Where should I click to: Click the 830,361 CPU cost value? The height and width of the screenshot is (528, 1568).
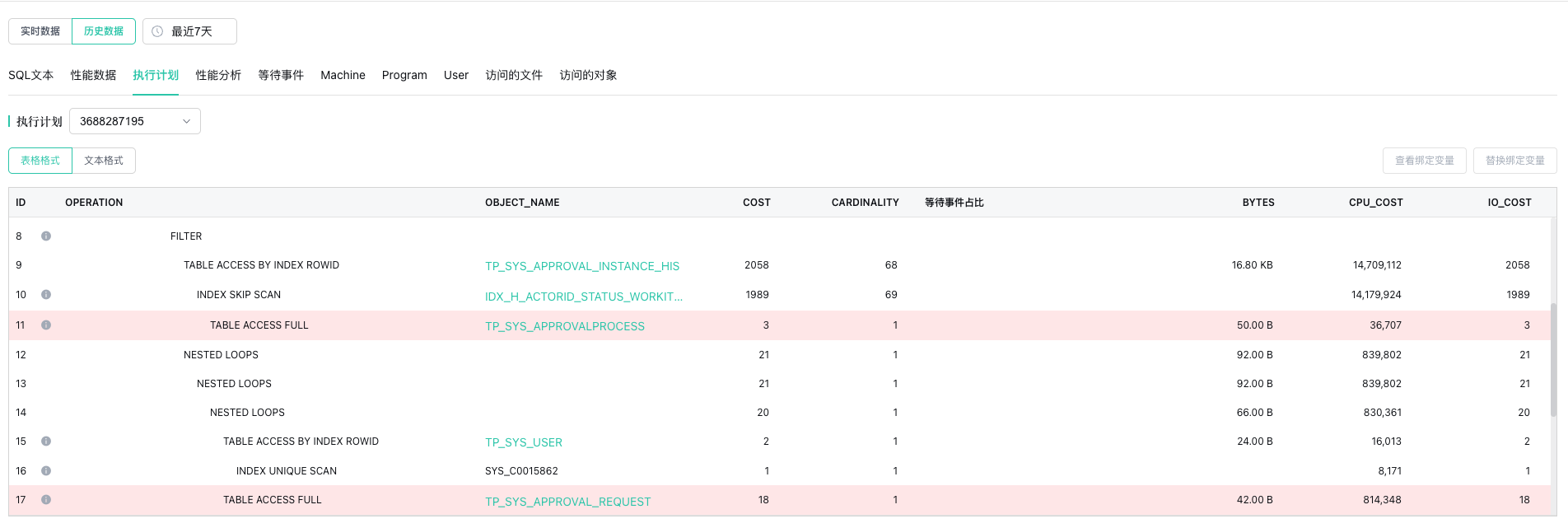[x=1382, y=413]
